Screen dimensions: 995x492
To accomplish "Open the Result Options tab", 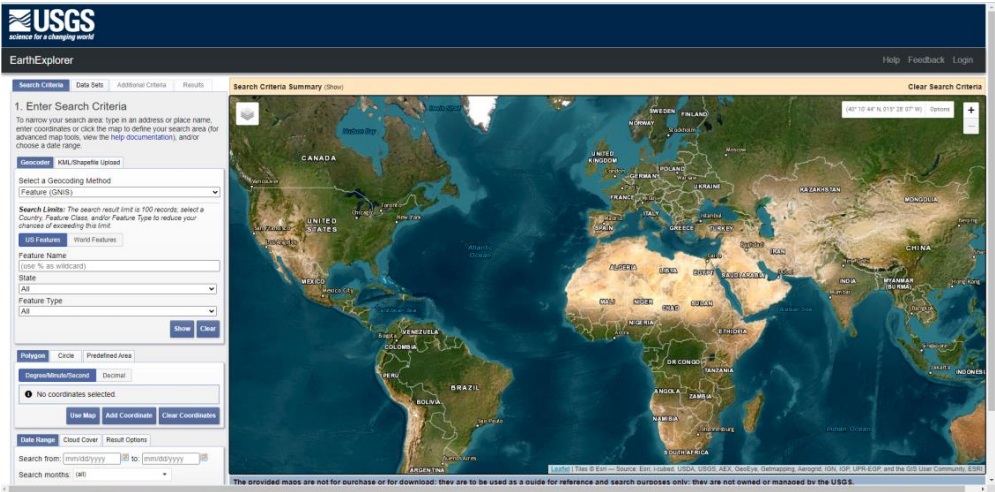I will click(x=126, y=440).
